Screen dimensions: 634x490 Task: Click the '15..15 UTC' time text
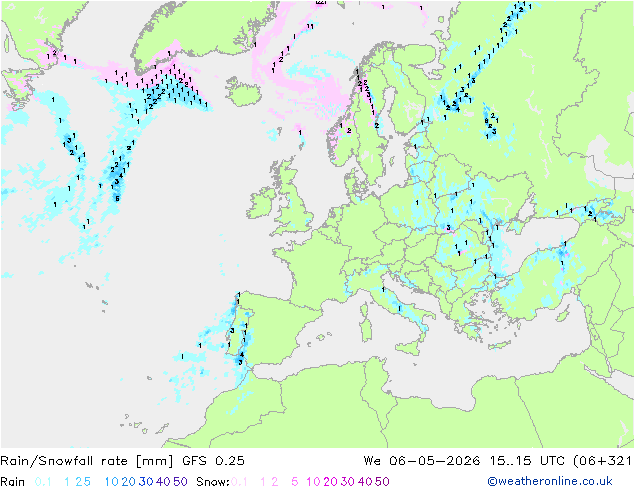pos(527,461)
